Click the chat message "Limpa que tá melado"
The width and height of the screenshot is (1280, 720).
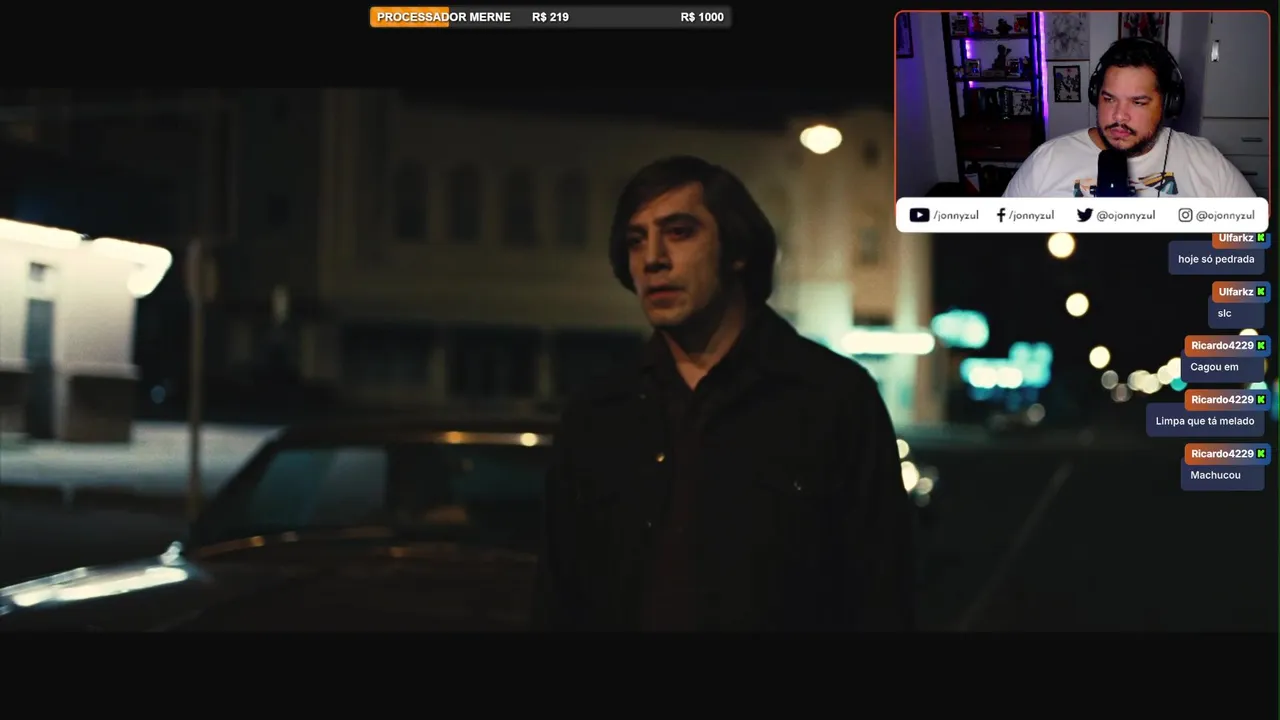pos(1205,421)
